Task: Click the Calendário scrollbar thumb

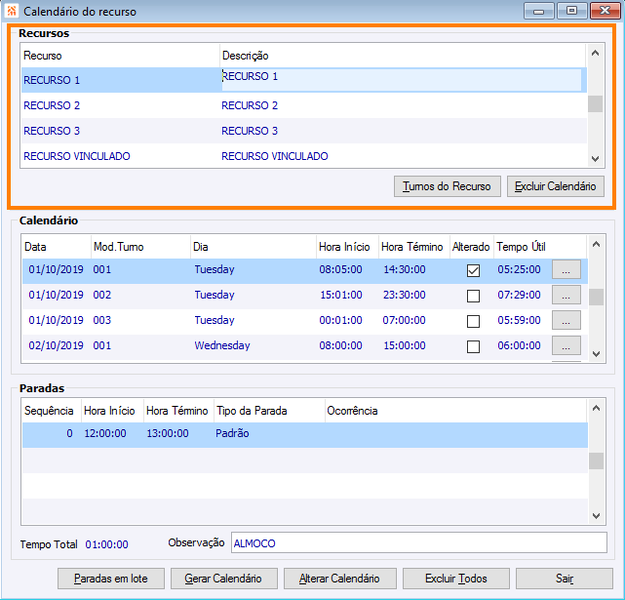Action: tap(596, 297)
